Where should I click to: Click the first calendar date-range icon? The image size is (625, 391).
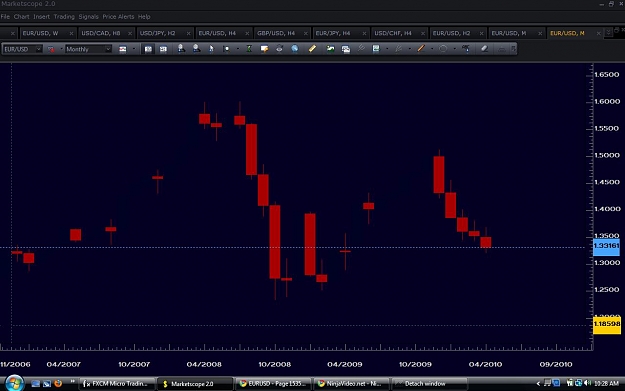tap(148, 49)
